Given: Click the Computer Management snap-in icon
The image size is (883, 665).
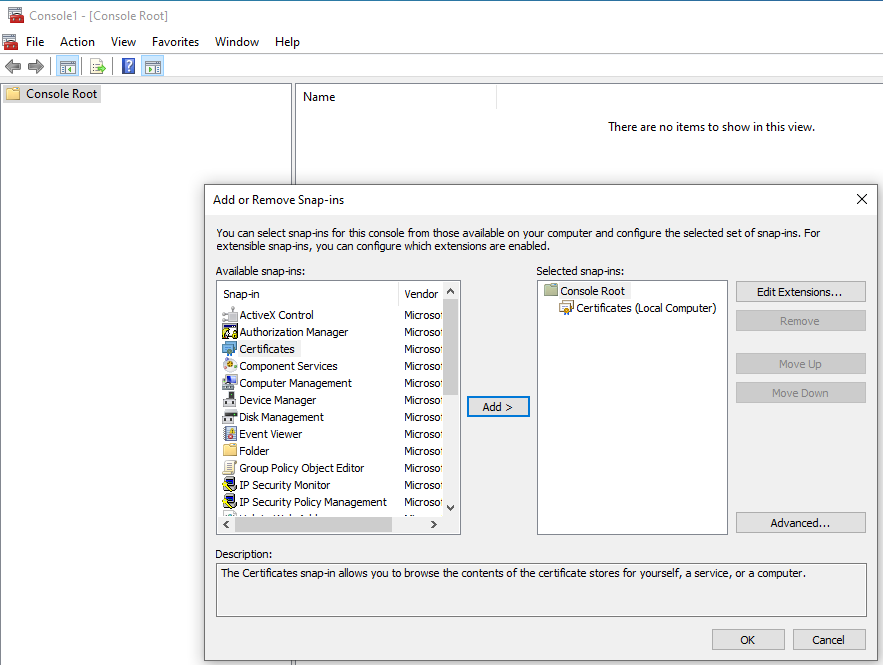Looking at the screenshot, I should point(229,382).
